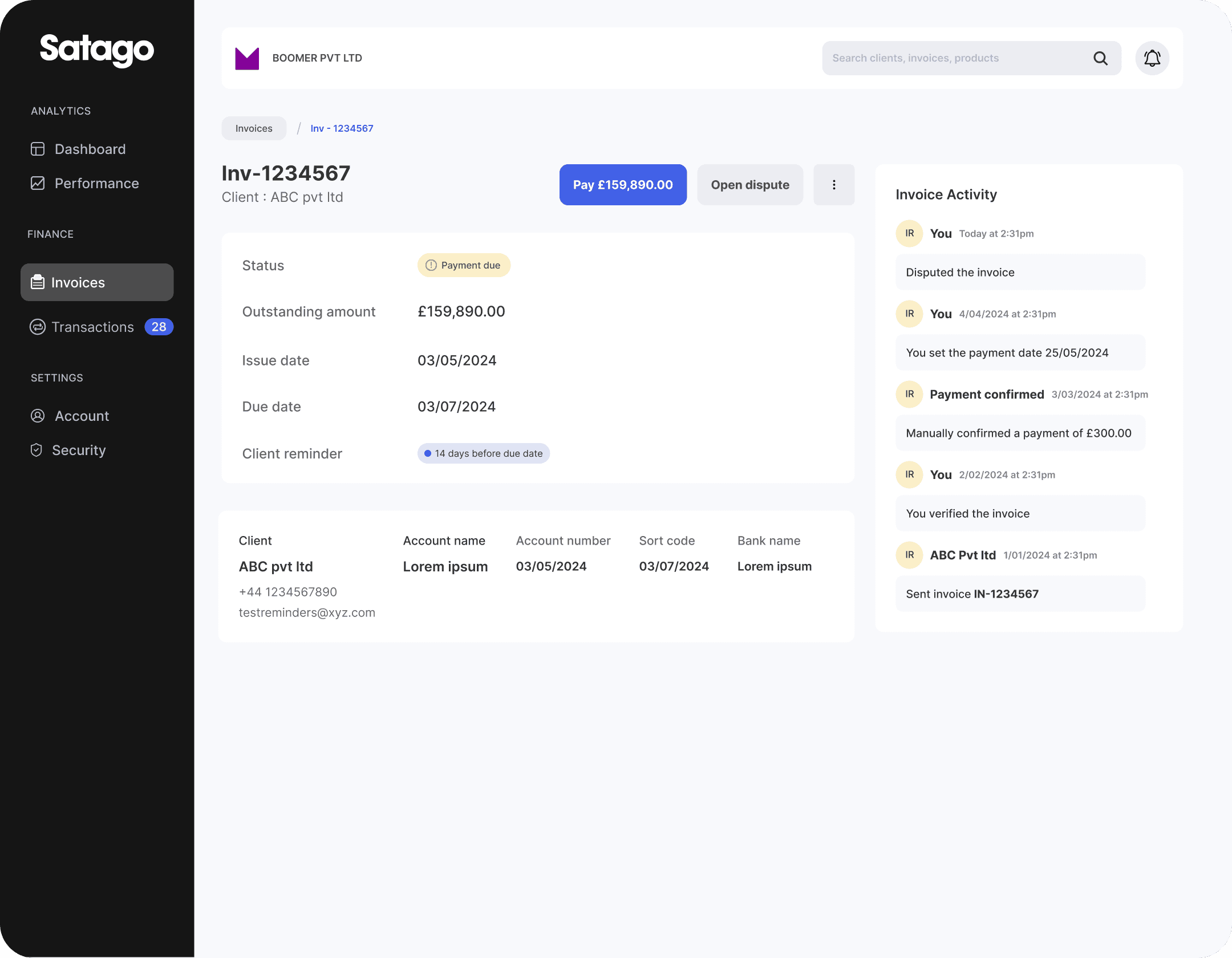This screenshot has height=958, width=1232.
Task: Click the search magnifier icon
Action: [1100, 58]
